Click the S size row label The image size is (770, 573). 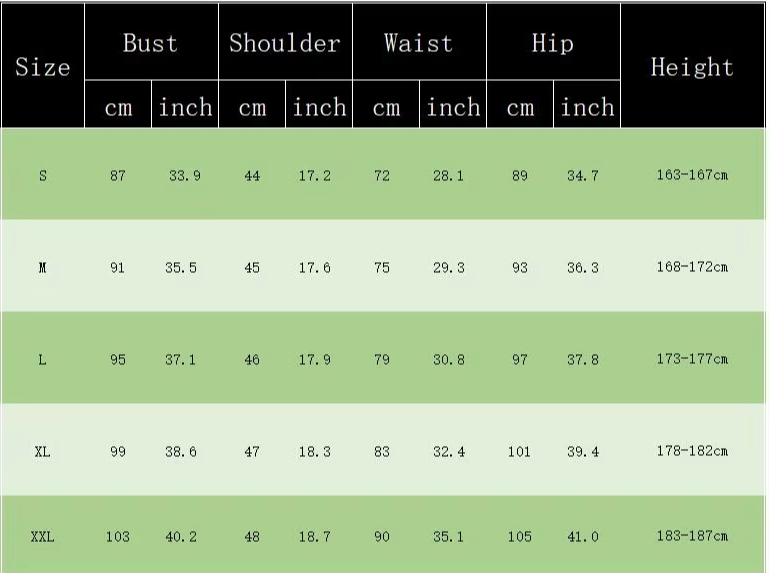click(x=43, y=176)
